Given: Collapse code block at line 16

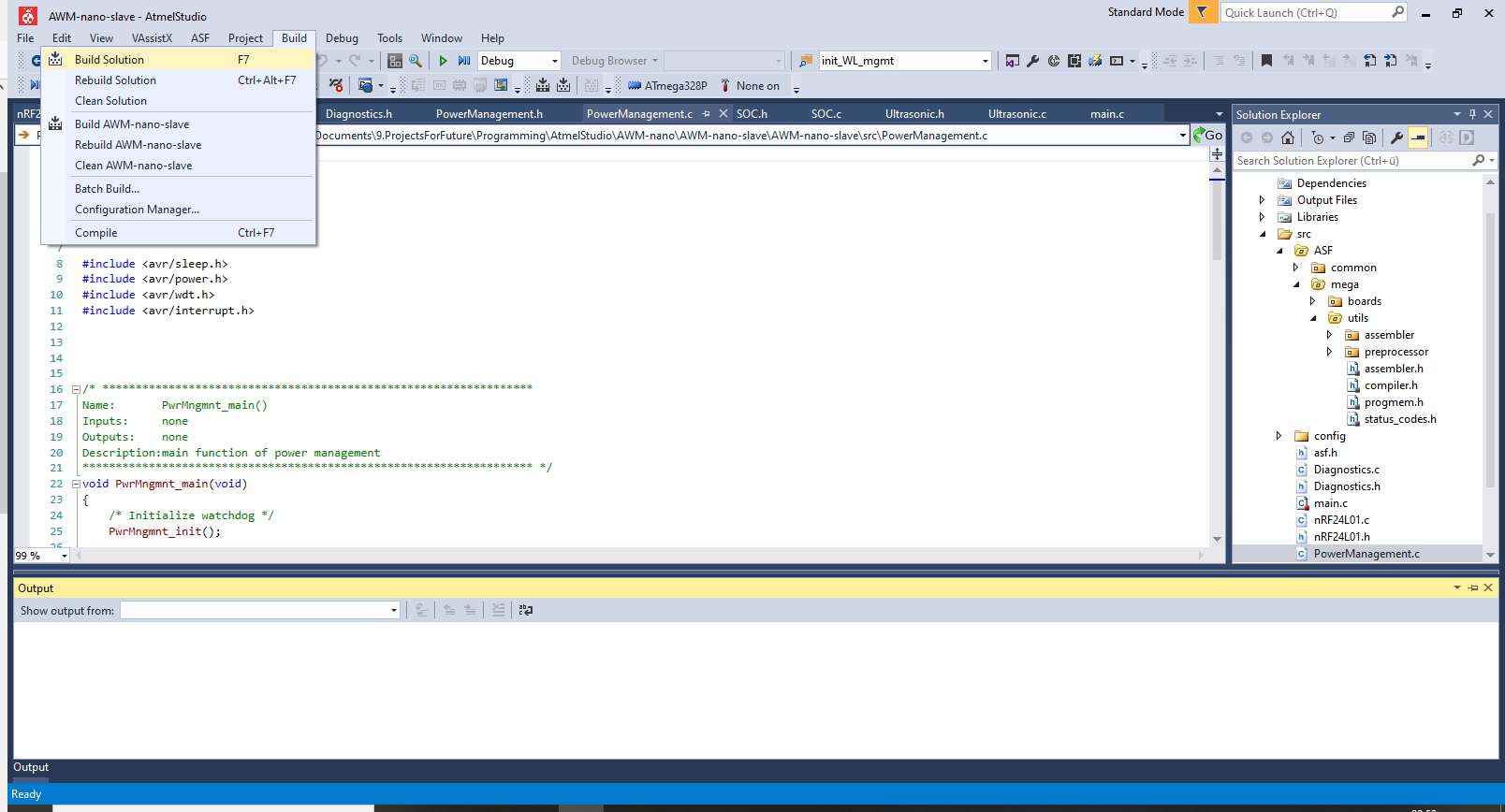Looking at the screenshot, I should (x=77, y=389).
